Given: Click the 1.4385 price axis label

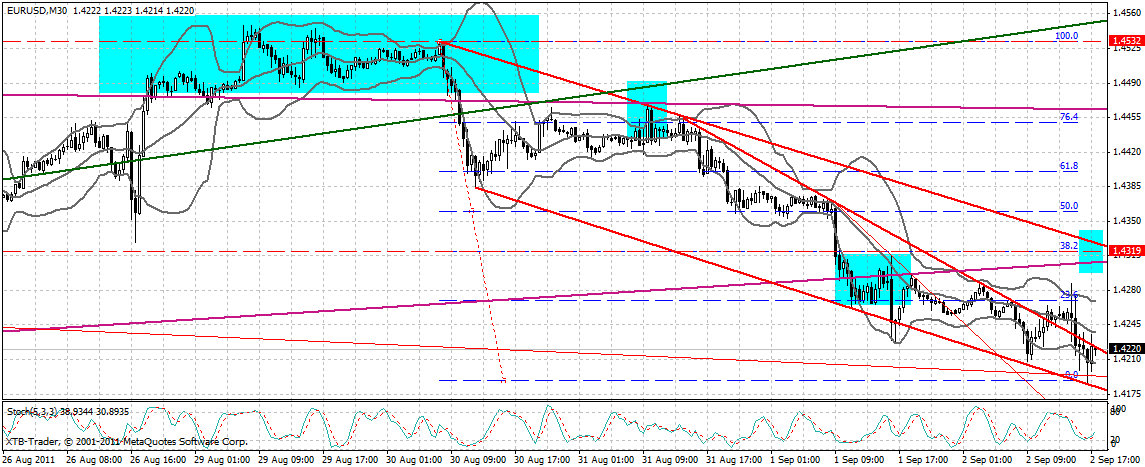Looking at the screenshot, I should click(1127, 186).
